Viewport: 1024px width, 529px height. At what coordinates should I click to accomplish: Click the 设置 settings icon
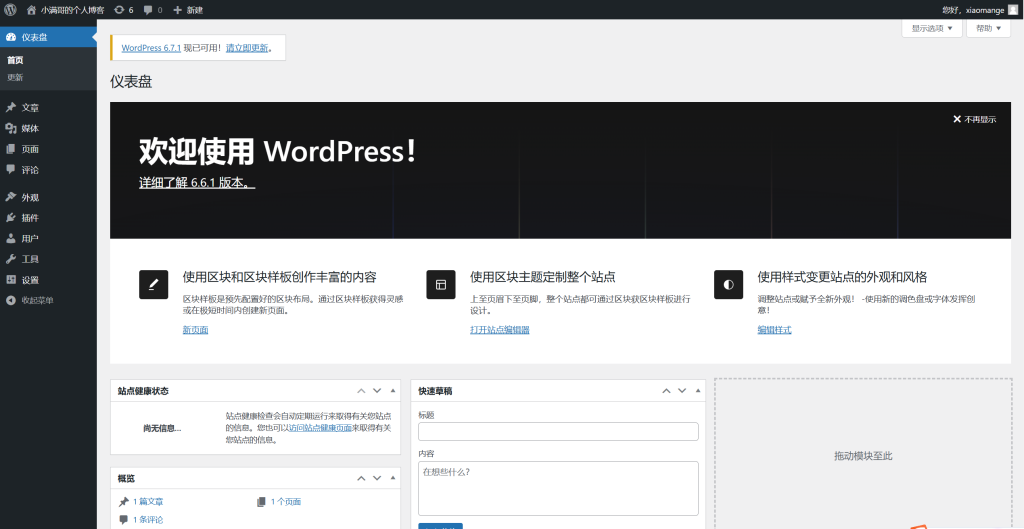pos(10,280)
